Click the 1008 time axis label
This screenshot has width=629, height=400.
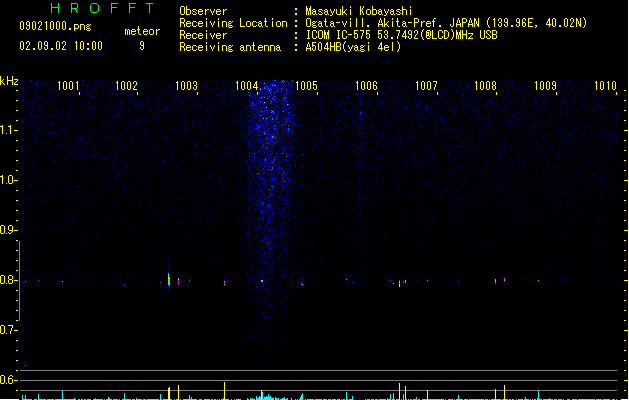pos(485,86)
